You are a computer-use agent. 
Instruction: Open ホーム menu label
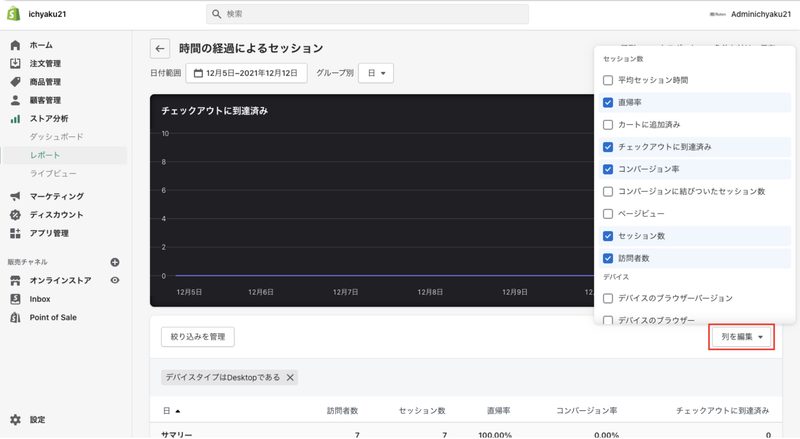pos(41,45)
